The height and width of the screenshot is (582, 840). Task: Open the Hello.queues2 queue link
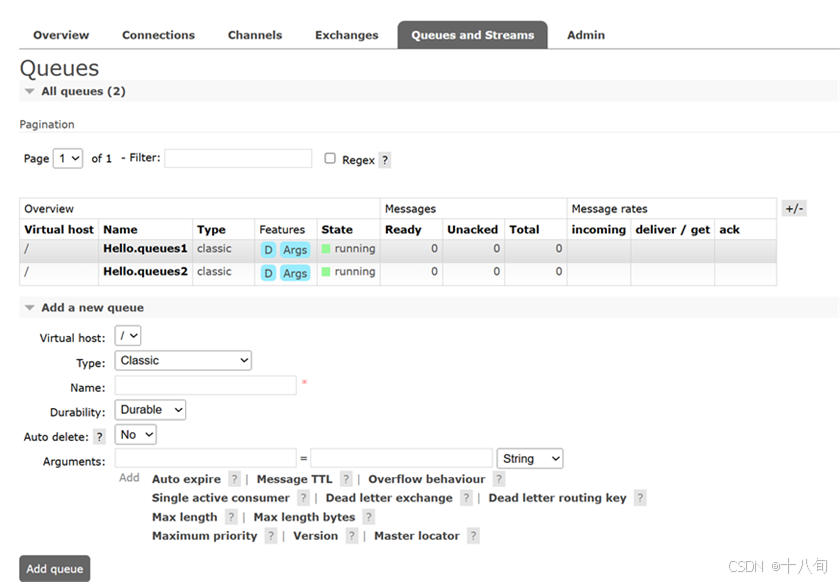[x=145, y=271]
